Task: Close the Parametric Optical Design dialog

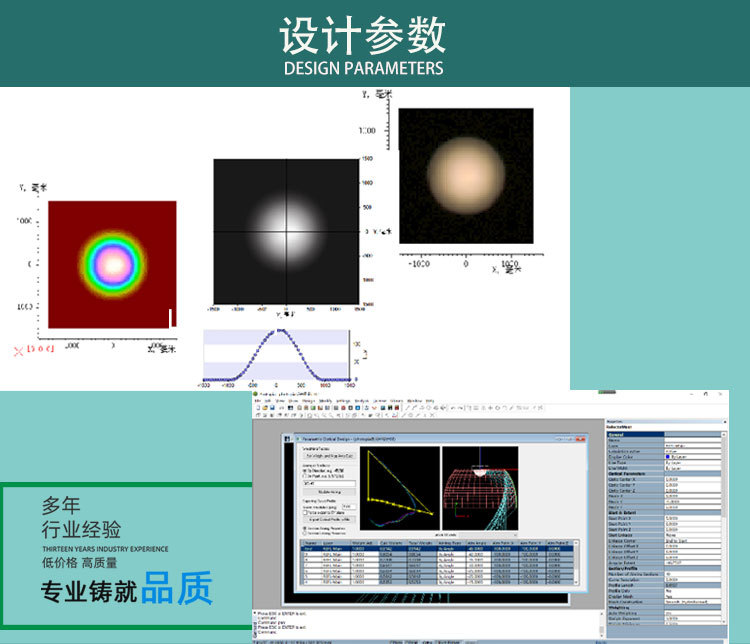Action: 580,439
